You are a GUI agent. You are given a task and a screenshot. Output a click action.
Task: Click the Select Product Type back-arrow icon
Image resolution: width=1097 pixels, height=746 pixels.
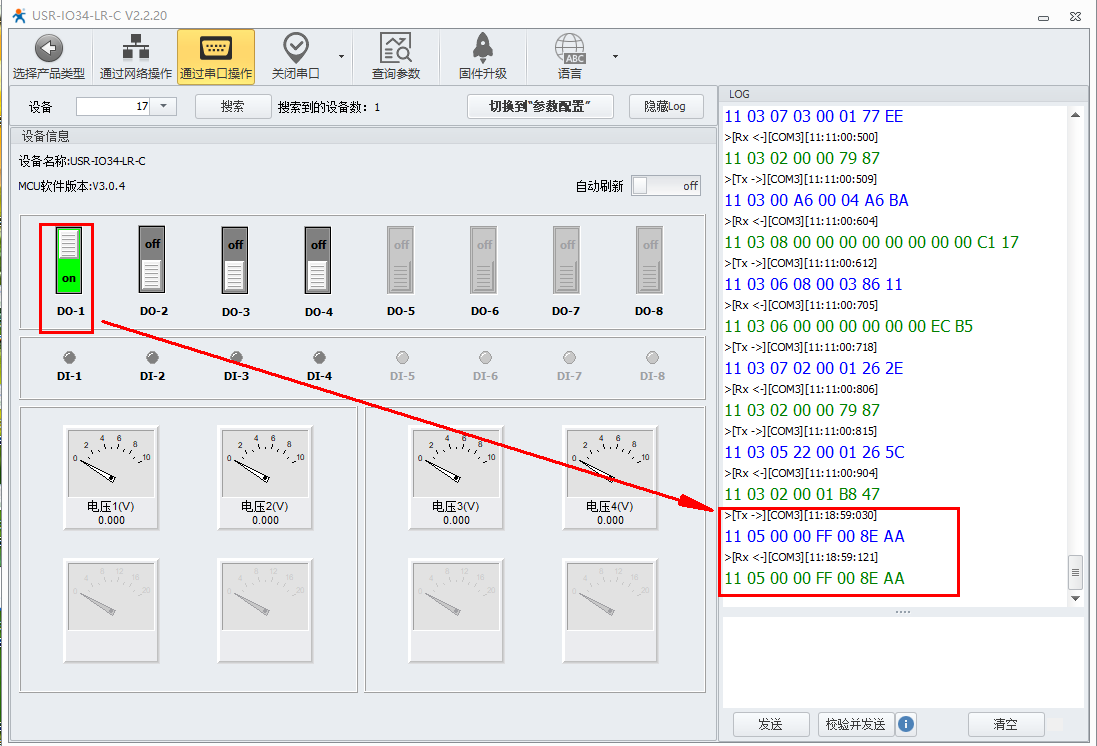(x=48, y=48)
